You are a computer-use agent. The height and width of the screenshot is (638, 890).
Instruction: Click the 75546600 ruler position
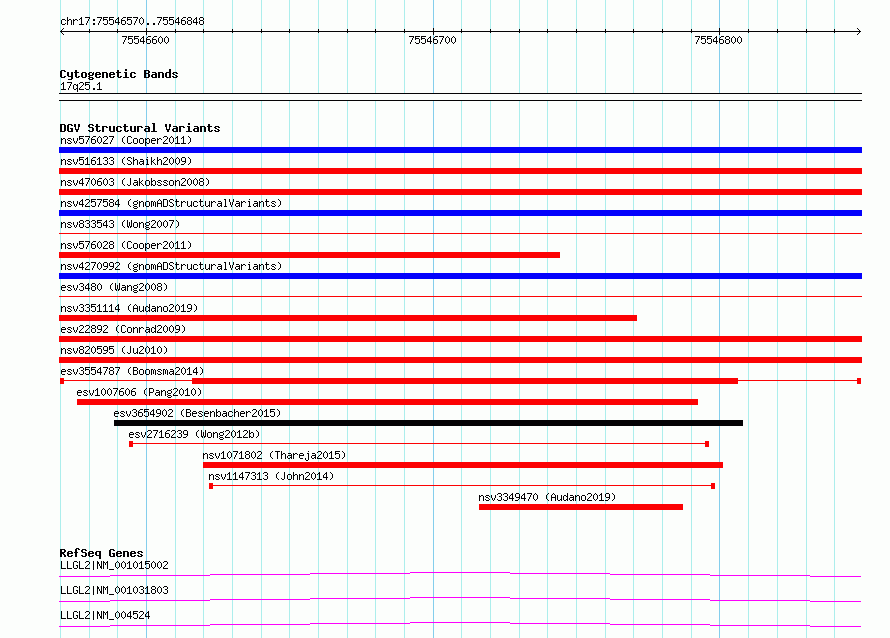[x=145, y=40]
